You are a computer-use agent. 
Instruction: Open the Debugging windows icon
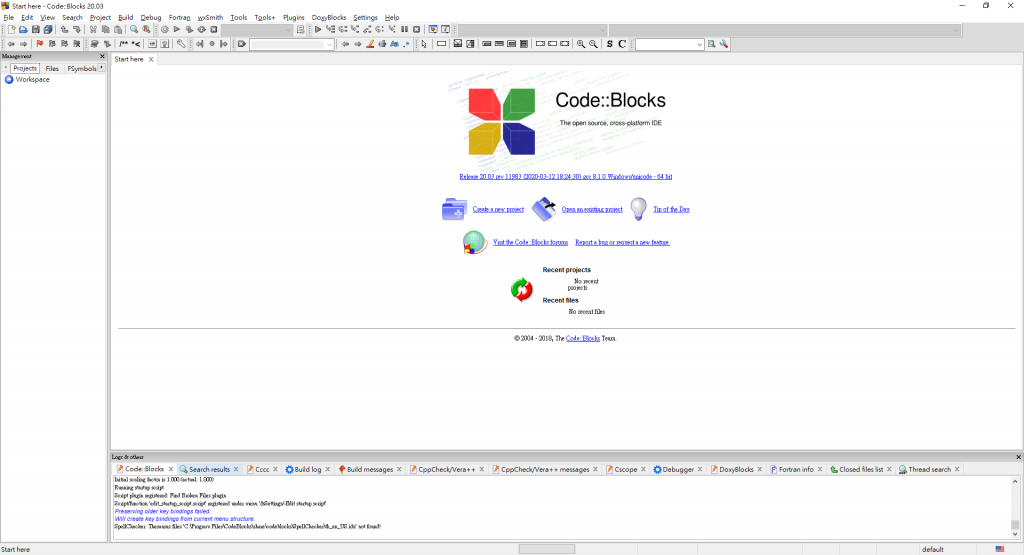pos(433,29)
